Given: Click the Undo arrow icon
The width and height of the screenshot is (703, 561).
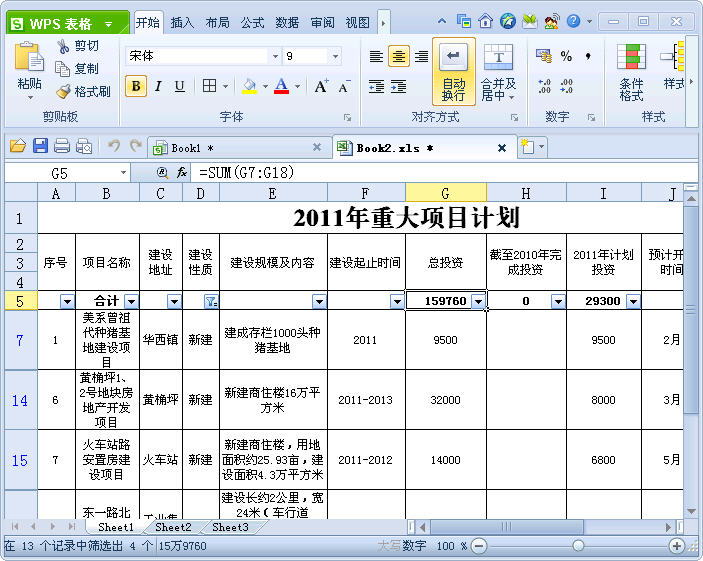Looking at the screenshot, I should click(x=113, y=147).
